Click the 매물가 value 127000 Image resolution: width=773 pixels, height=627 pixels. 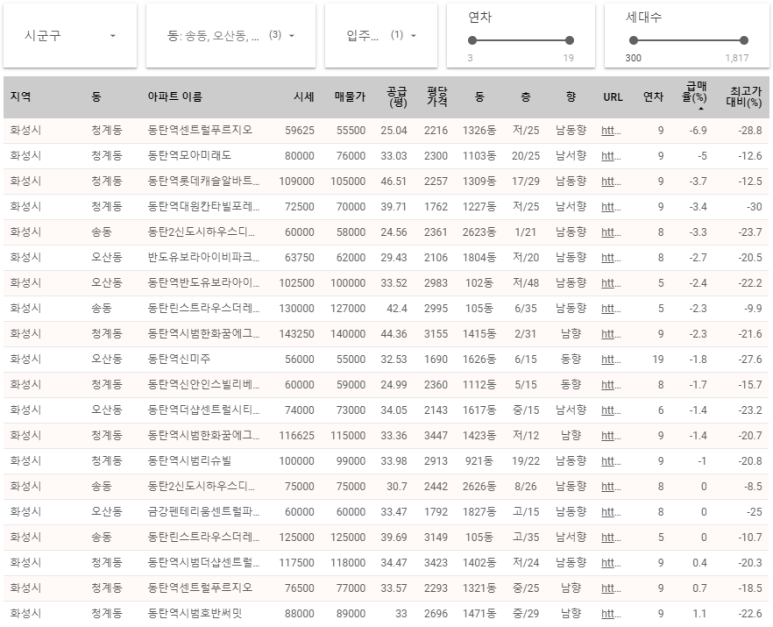pyautogui.click(x=348, y=309)
